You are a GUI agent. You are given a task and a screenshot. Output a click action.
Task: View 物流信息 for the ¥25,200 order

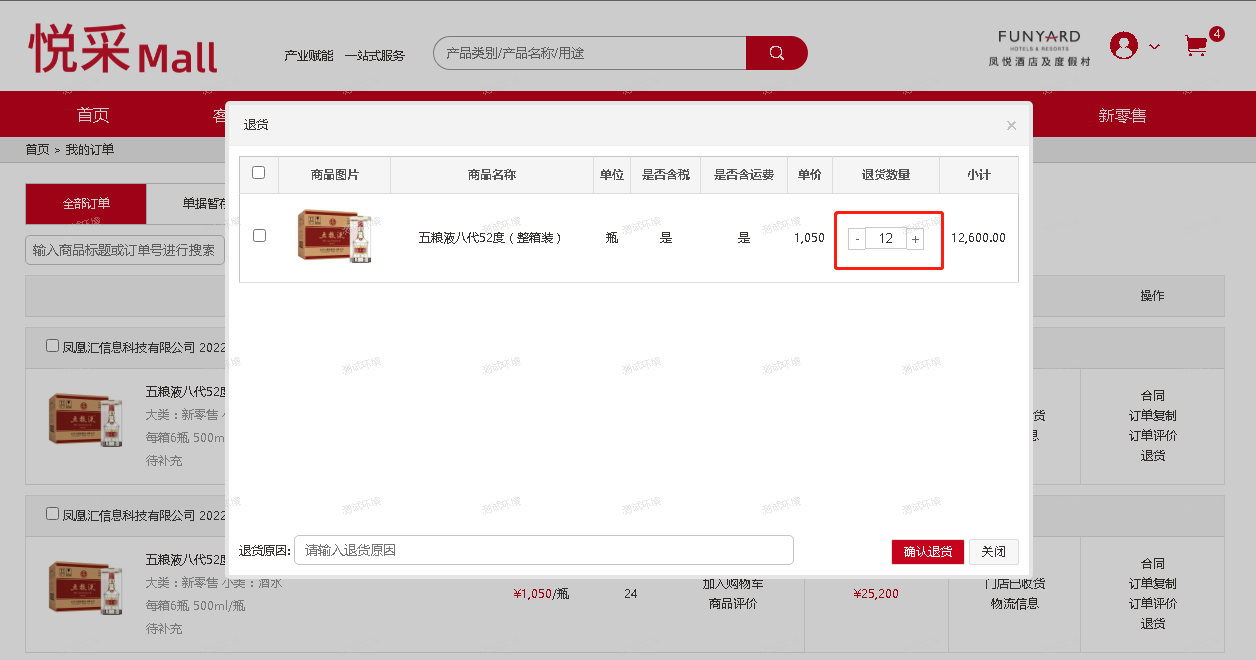click(x=1015, y=604)
